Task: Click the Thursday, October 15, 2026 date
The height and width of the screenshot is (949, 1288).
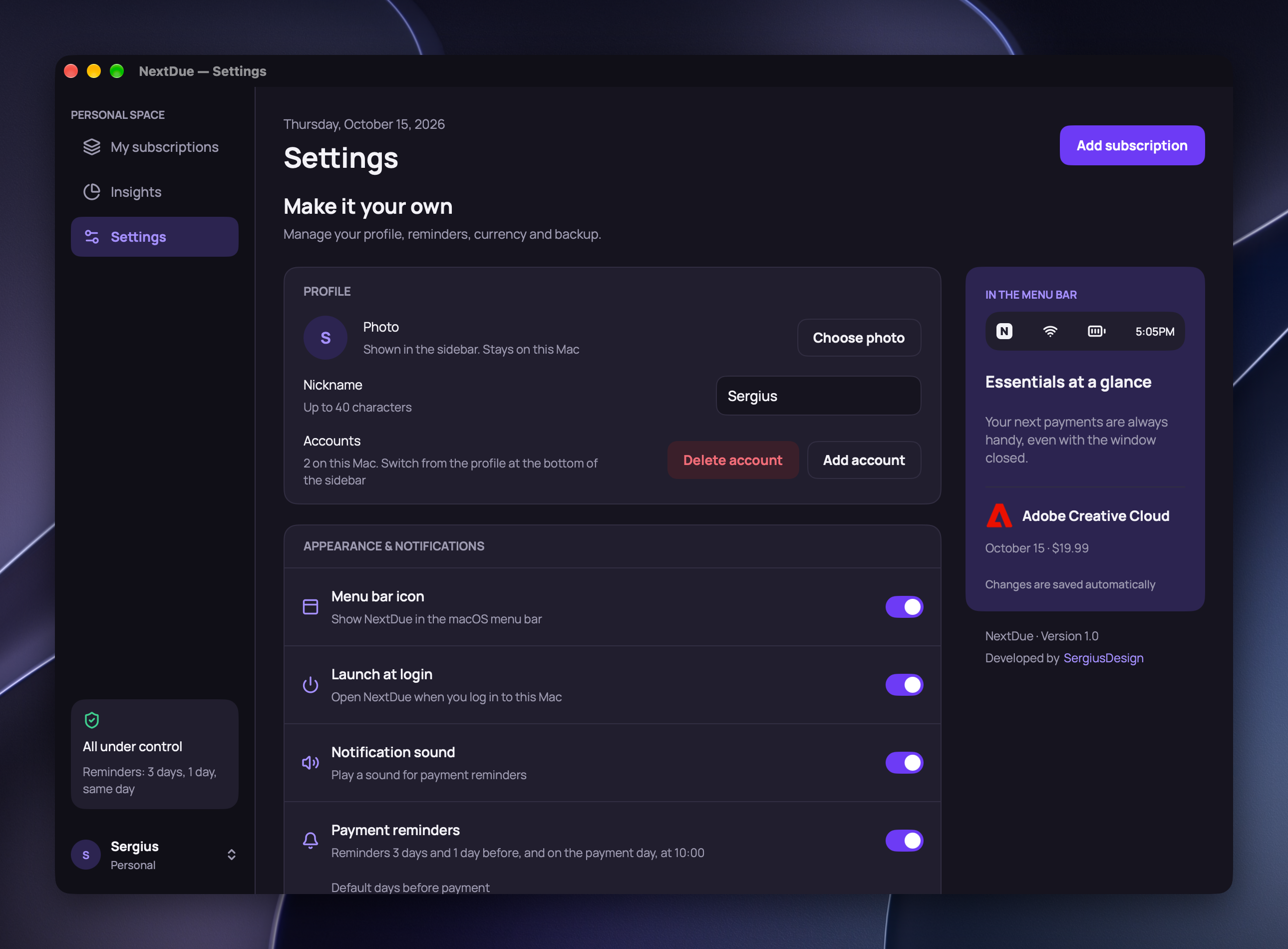Action: pyautogui.click(x=364, y=124)
